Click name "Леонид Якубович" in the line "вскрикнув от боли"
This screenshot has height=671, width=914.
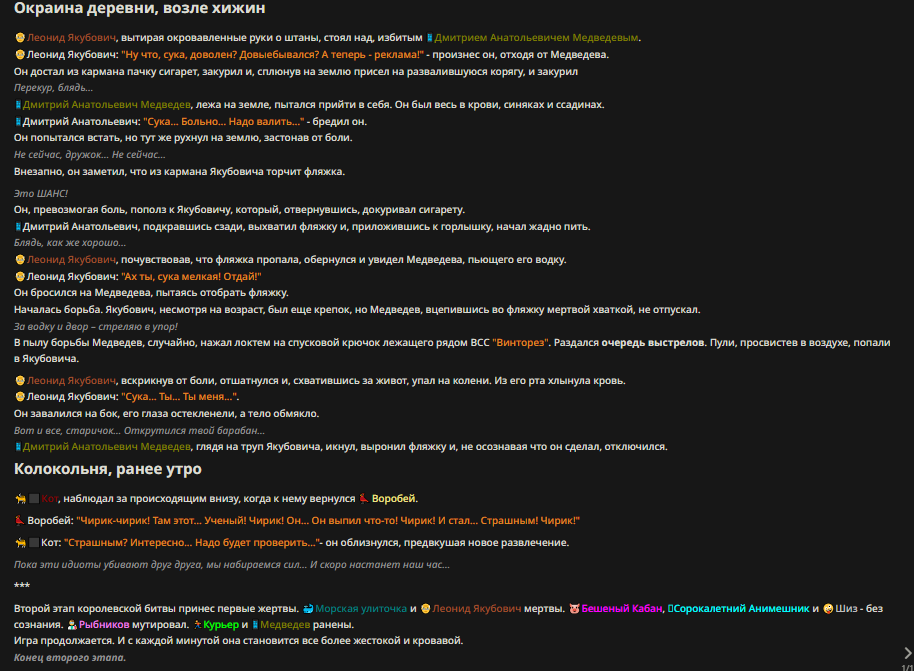pyautogui.click(x=71, y=380)
